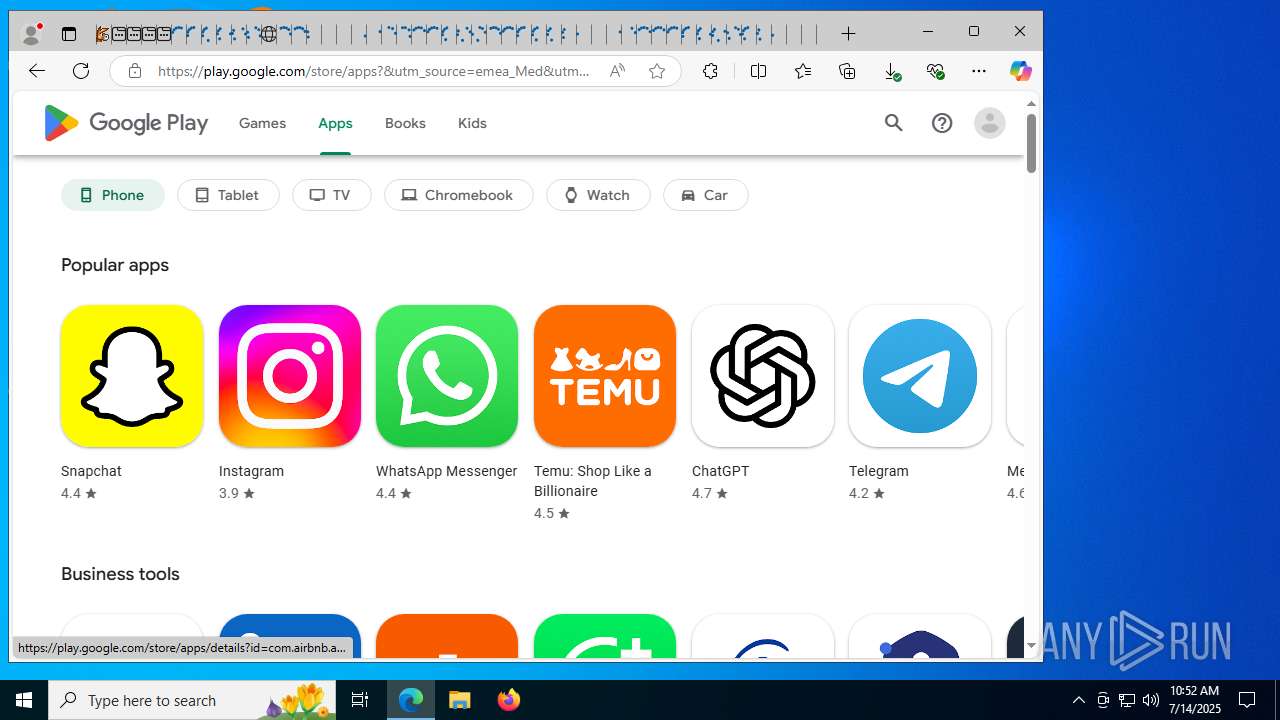
Task: Open the Telegram title link
Action: pos(879,471)
